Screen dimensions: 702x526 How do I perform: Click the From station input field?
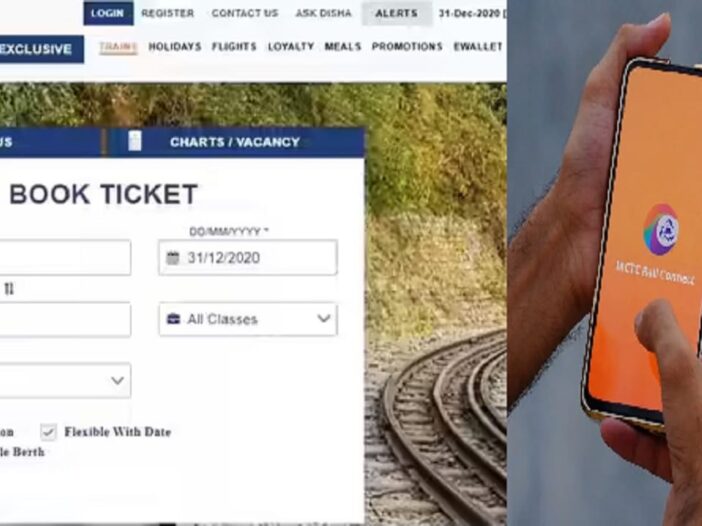click(x=65, y=258)
